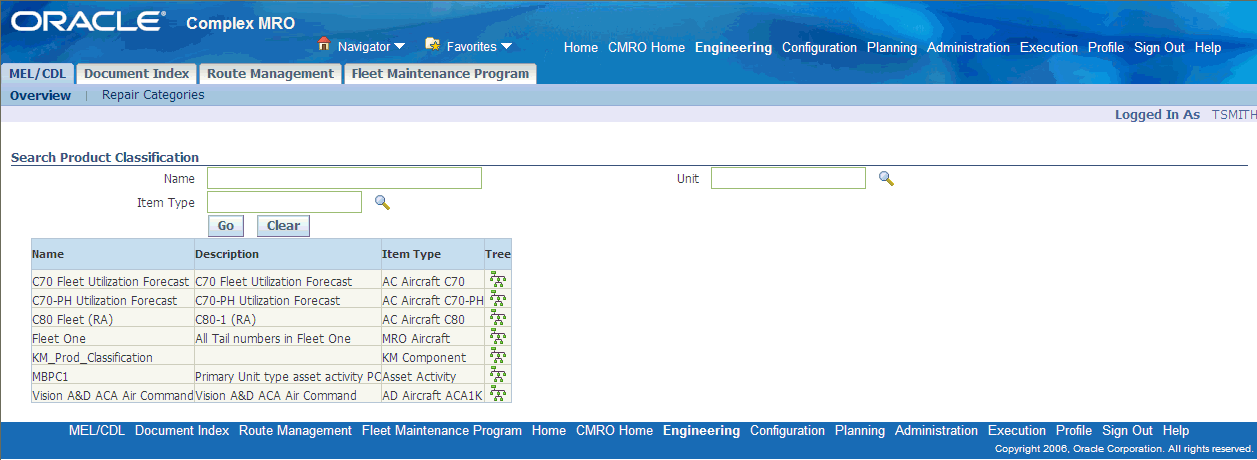Open the Fleet Maintenance Program tab
1257x460 pixels.
tap(440, 73)
